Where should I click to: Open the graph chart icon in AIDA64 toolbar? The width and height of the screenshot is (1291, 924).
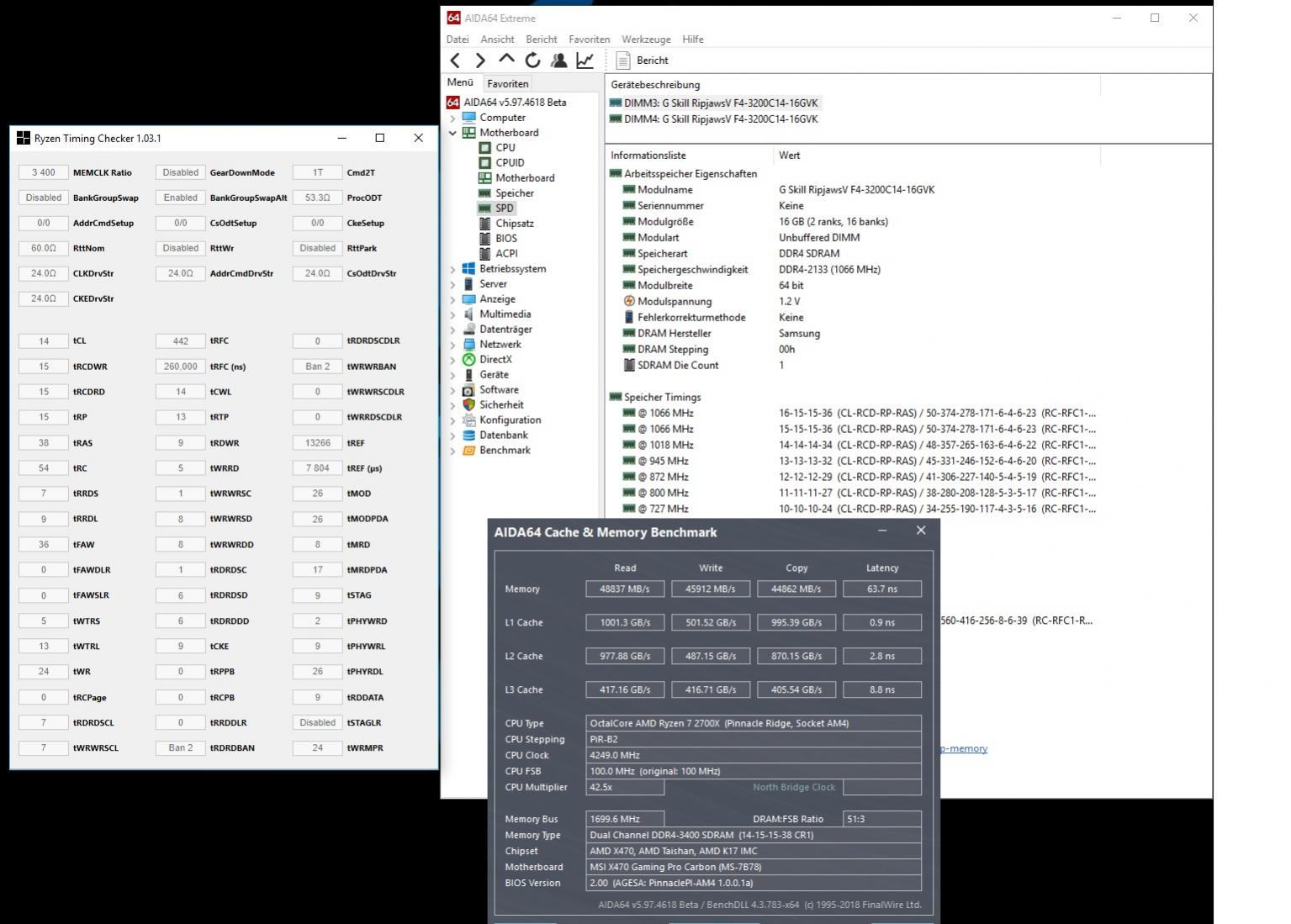coord(585,60)
